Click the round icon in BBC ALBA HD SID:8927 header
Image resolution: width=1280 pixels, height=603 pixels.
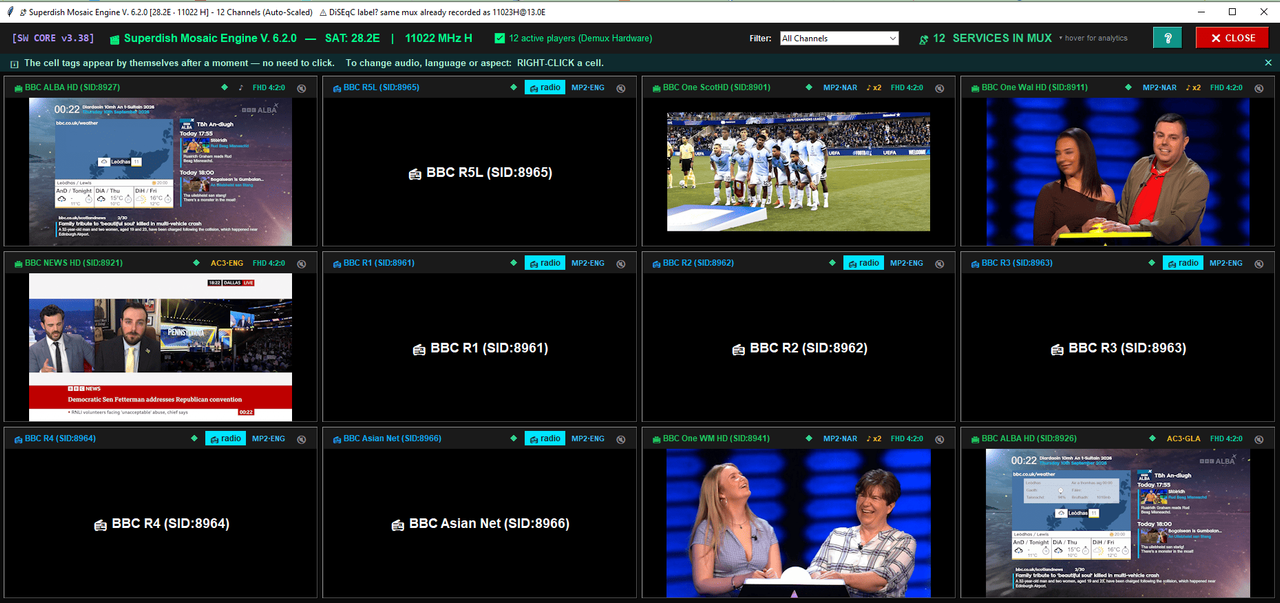(300, 88)
